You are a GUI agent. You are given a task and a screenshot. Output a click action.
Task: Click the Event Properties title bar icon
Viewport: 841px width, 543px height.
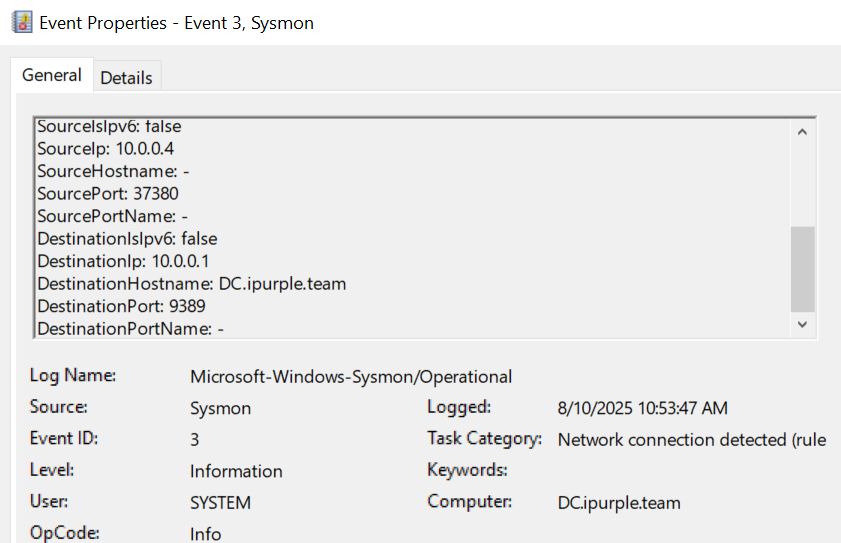click(21, 22)
